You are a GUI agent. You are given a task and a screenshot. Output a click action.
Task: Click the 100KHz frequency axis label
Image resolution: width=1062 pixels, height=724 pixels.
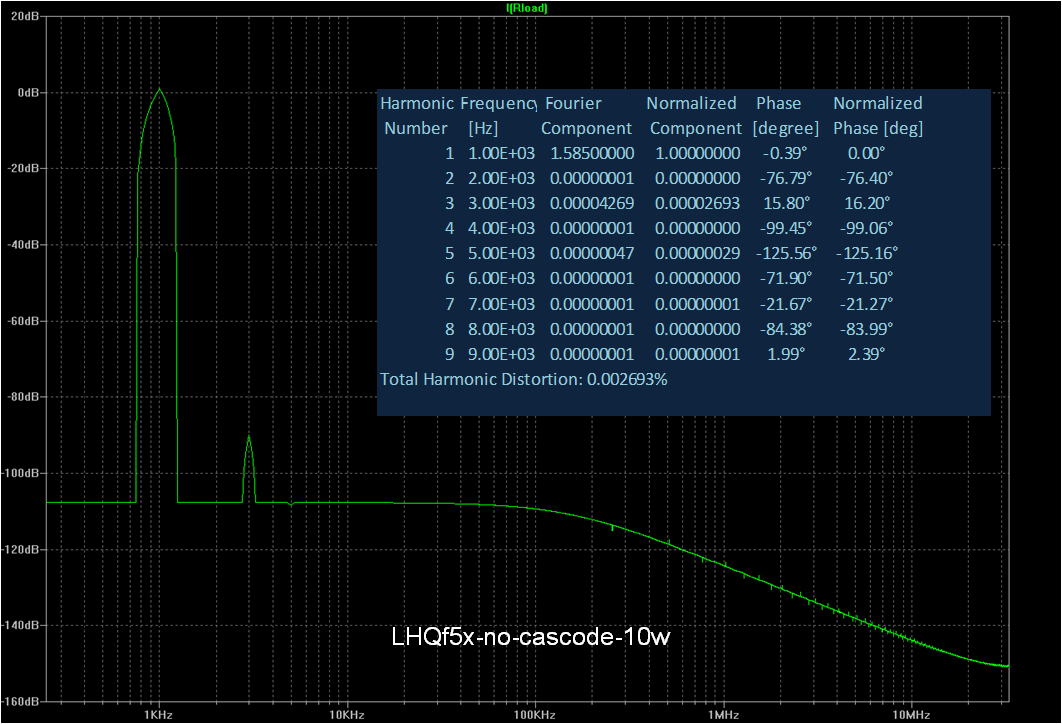pos(534,715)
